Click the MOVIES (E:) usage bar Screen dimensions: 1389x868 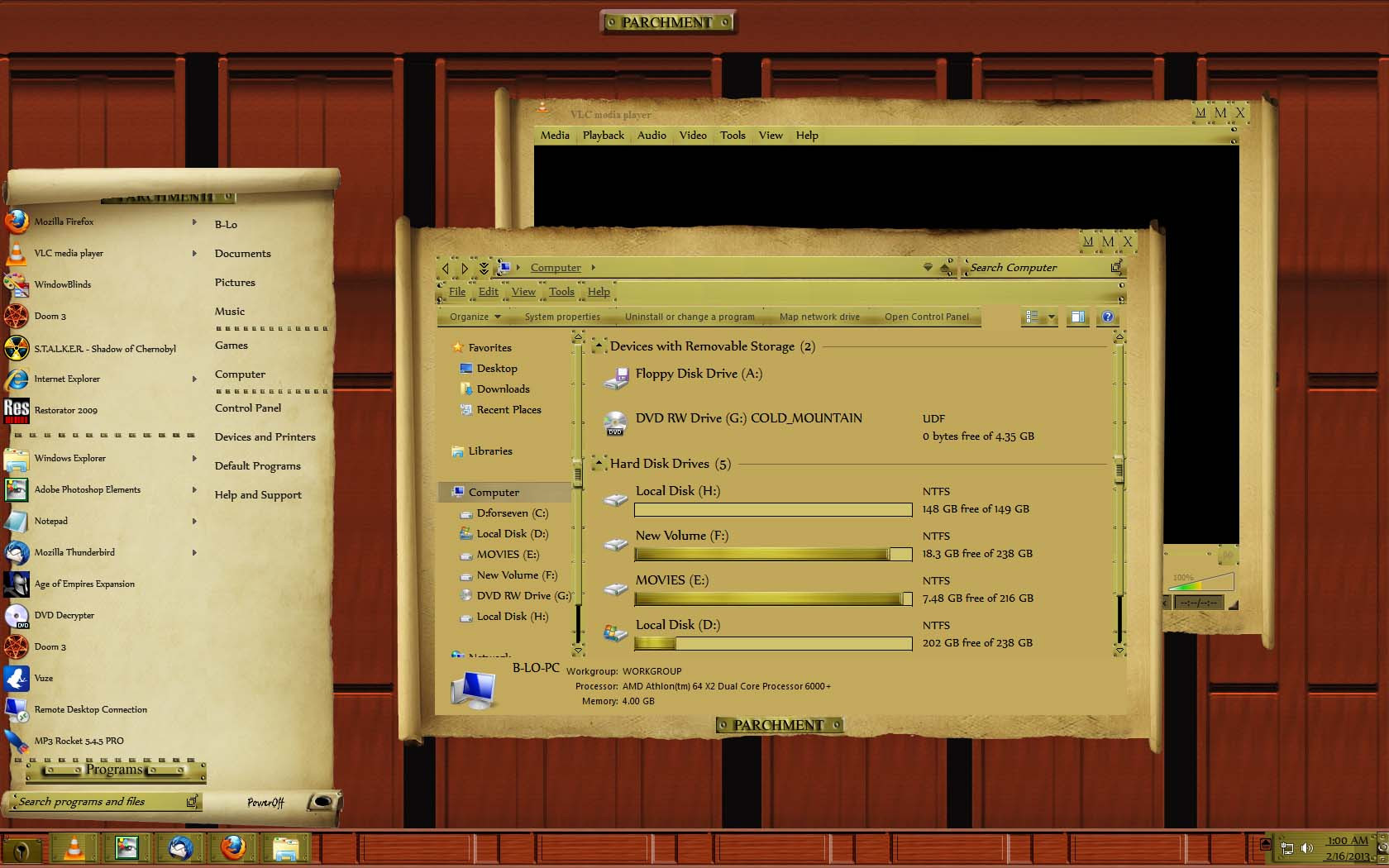[773, 599]
